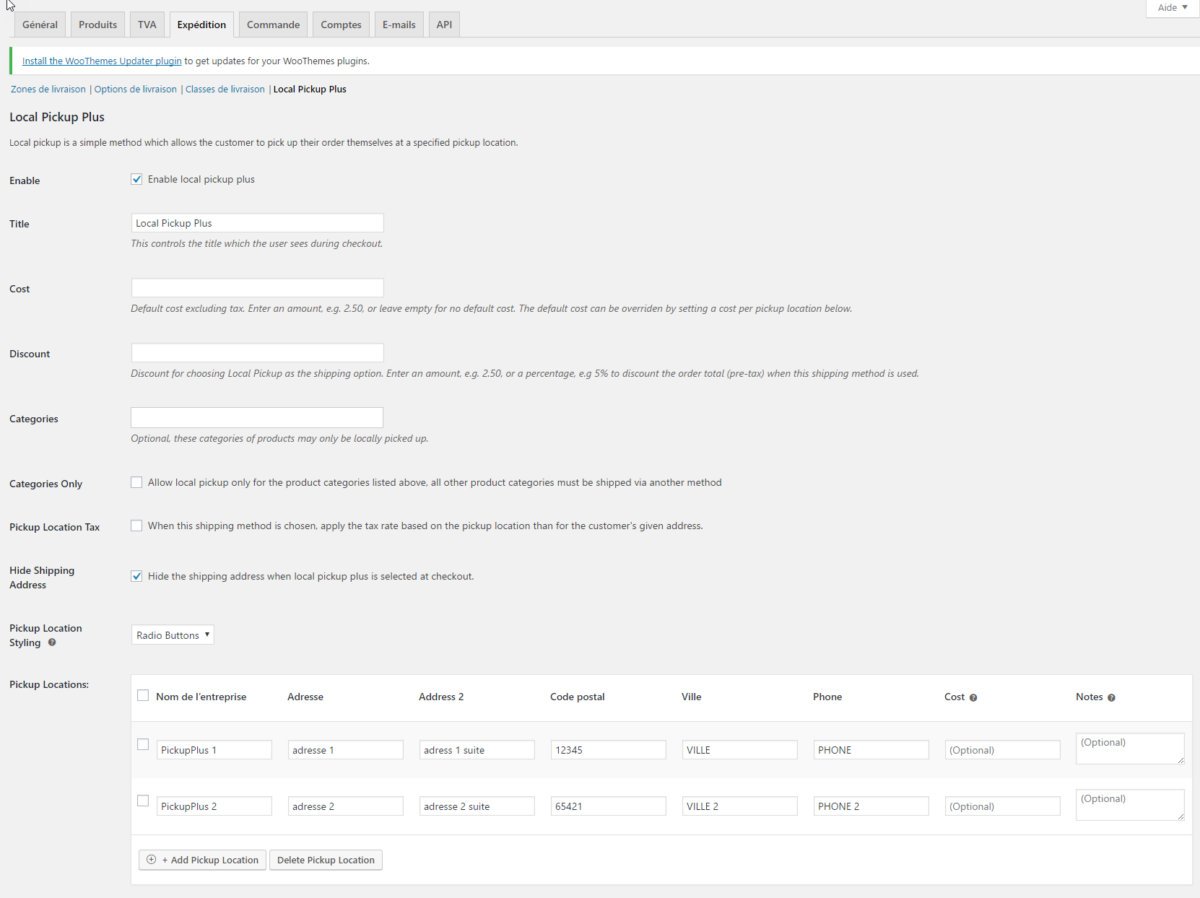Open the Radio Buttons styling dropdown
Viewport: 1200px width, 898px height.
tap(172, 635)
